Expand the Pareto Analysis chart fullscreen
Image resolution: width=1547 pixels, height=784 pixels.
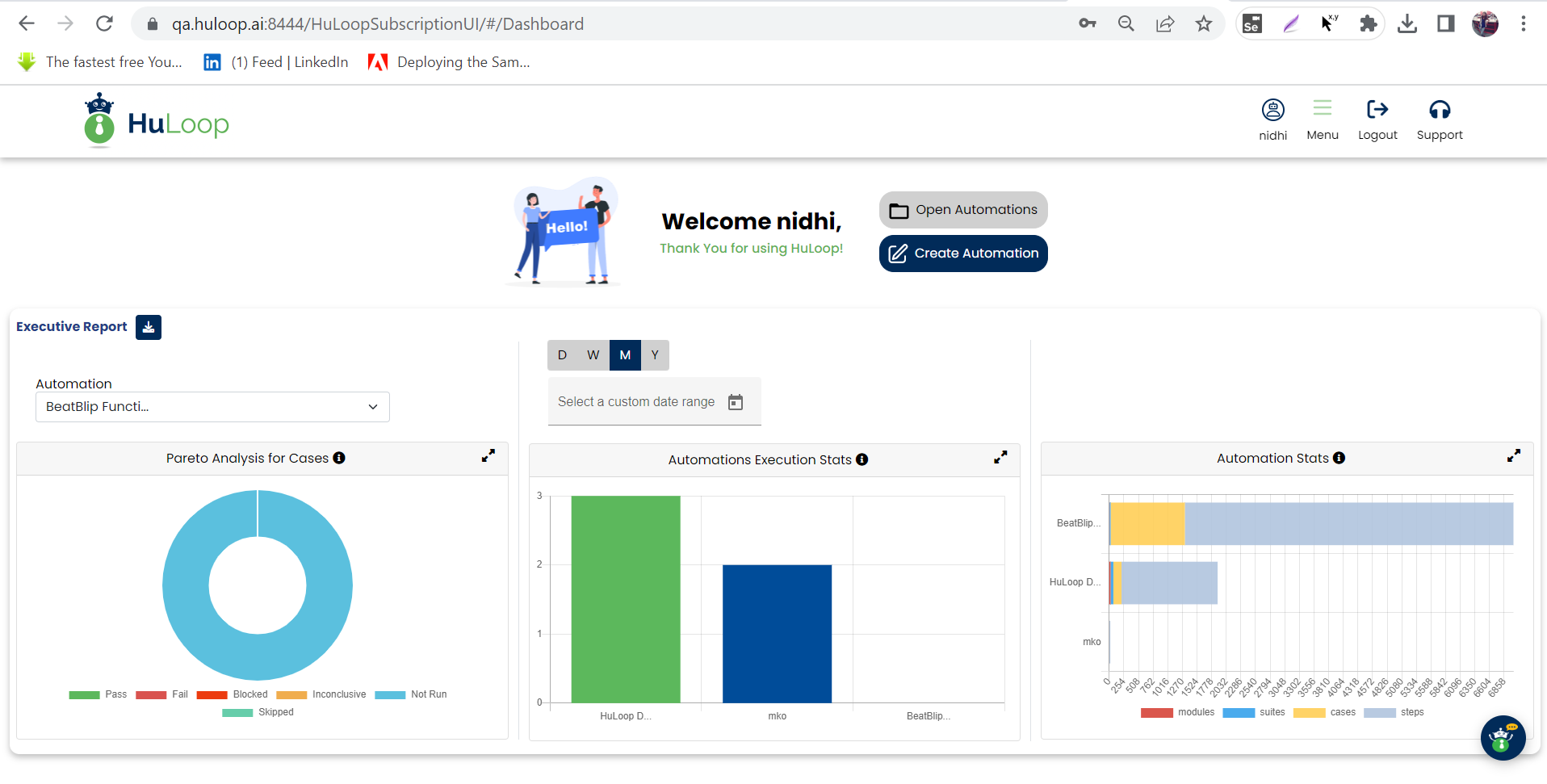[488, 456]
